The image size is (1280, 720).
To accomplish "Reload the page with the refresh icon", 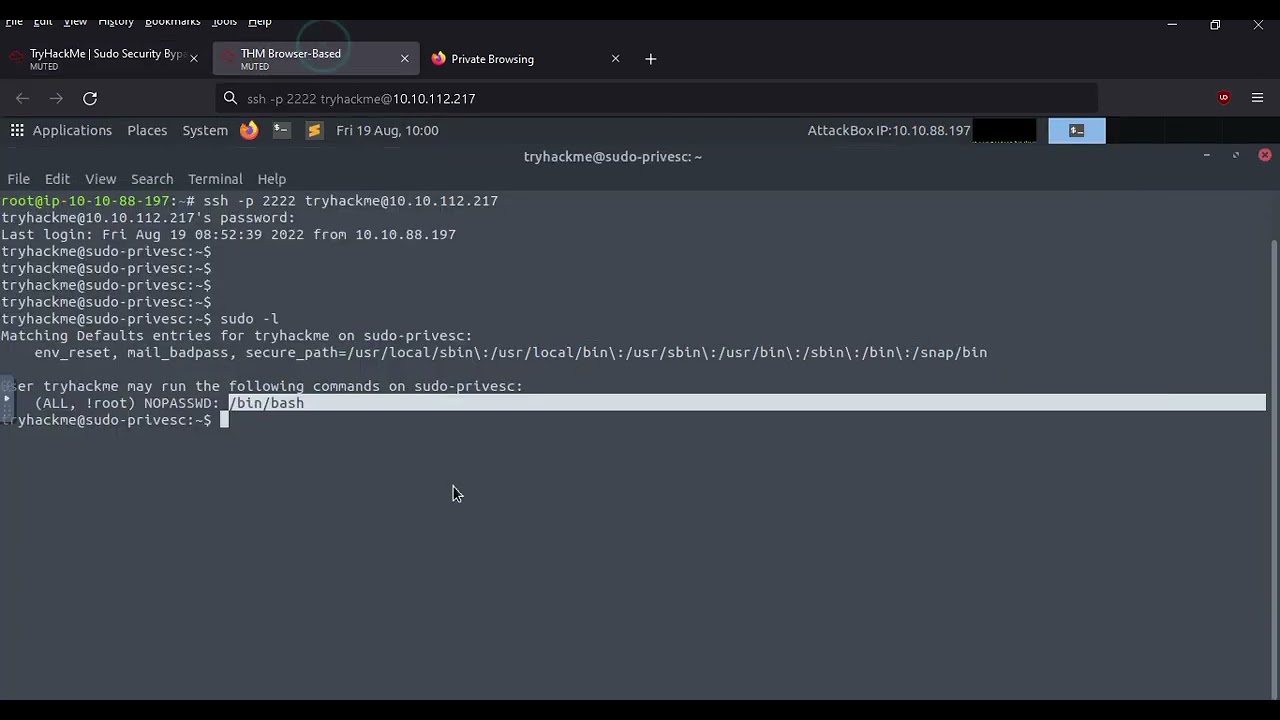I will tap(90, 98).
